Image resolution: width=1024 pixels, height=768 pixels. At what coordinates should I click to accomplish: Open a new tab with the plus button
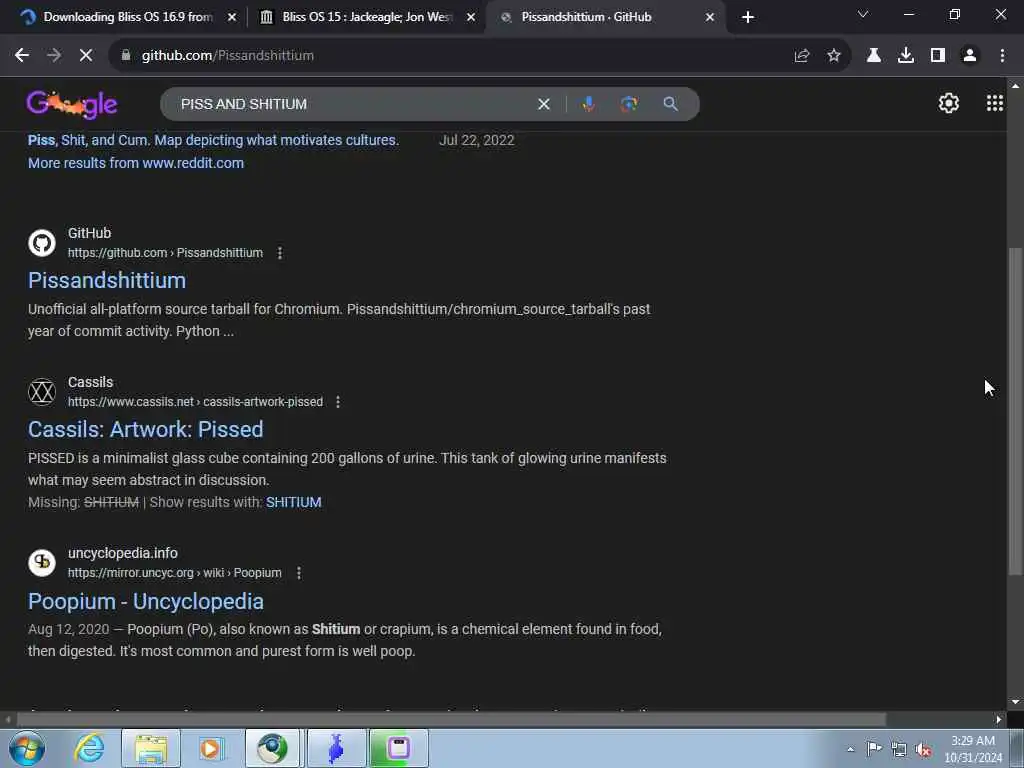click(748, 17)
